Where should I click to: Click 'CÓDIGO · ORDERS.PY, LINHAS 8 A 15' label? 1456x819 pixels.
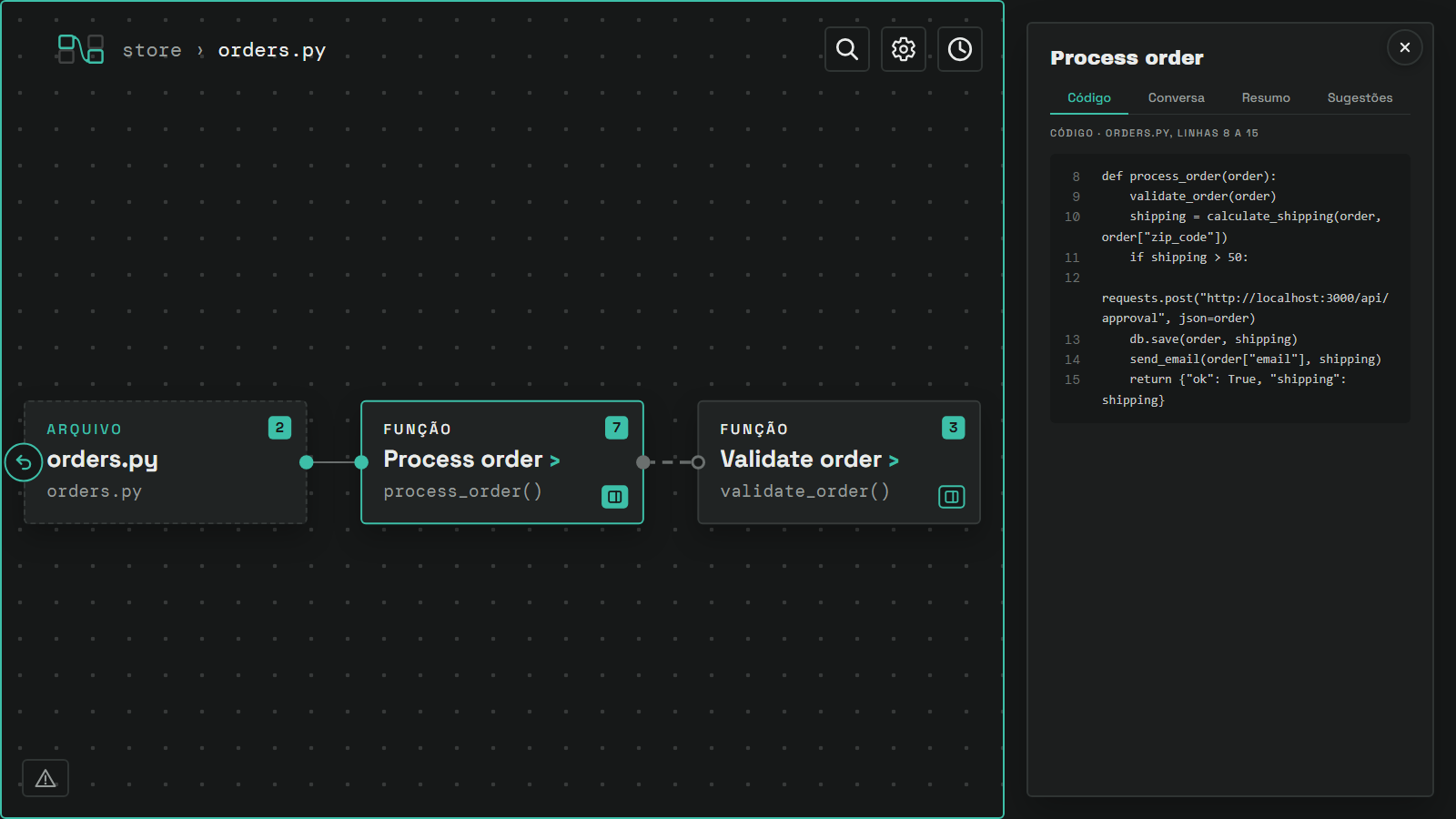click(x=1154, y=133)
